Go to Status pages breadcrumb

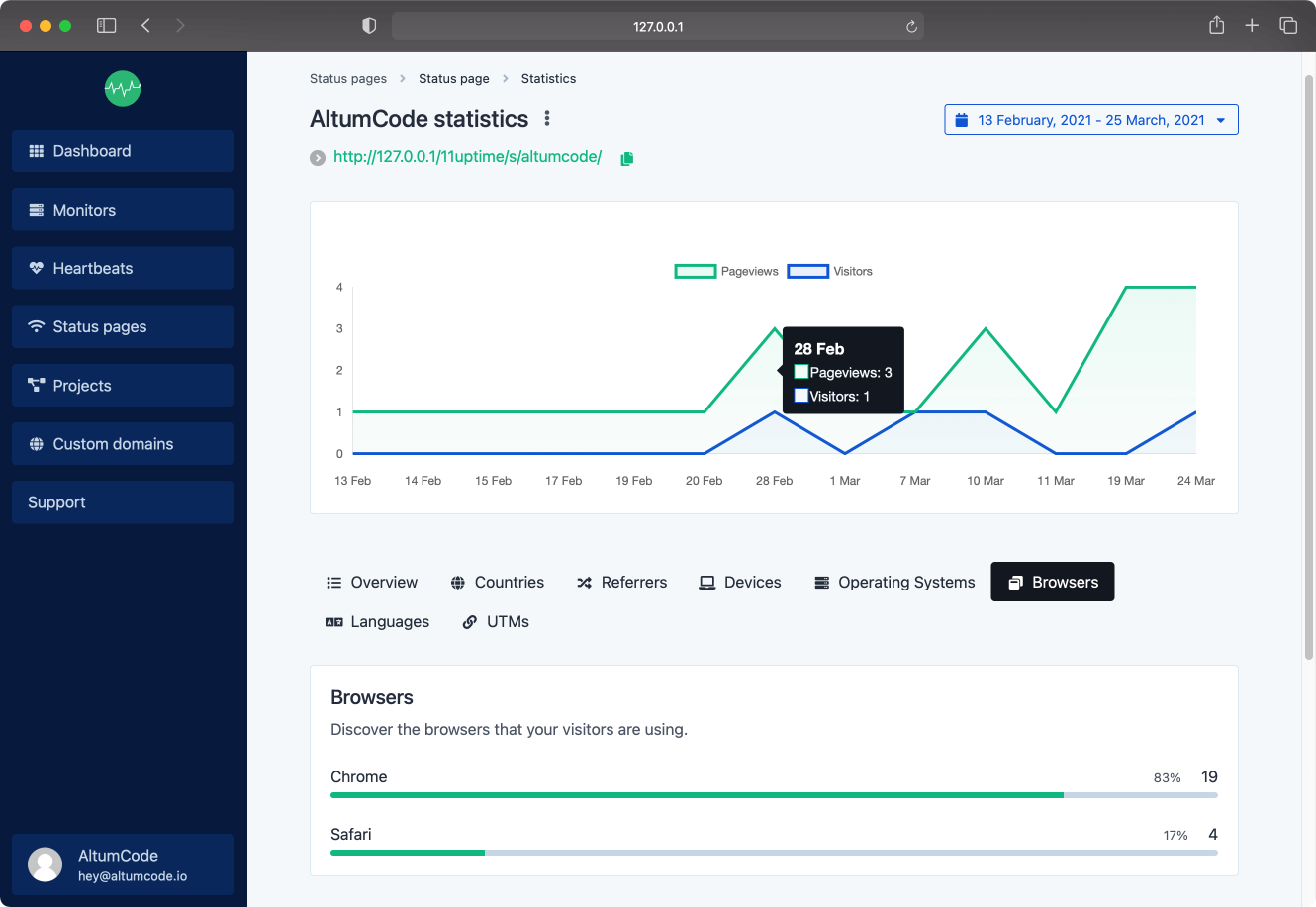coord(348,79)
